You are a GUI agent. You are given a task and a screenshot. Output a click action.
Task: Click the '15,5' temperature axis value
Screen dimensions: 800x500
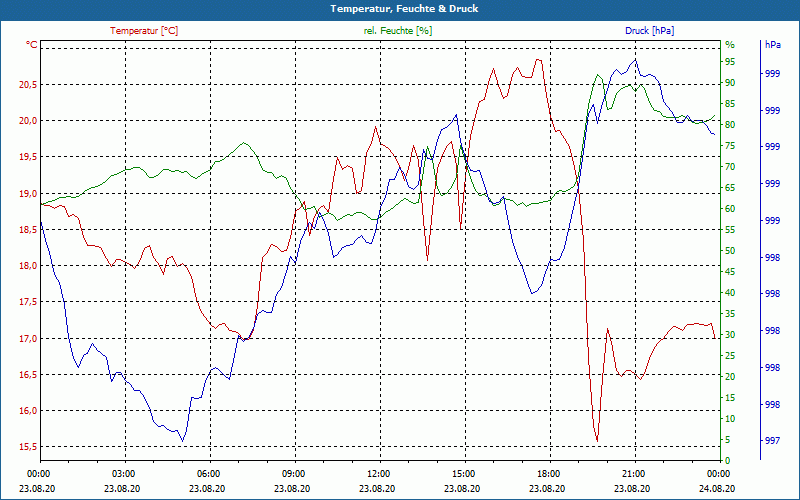tap(28, 447)
